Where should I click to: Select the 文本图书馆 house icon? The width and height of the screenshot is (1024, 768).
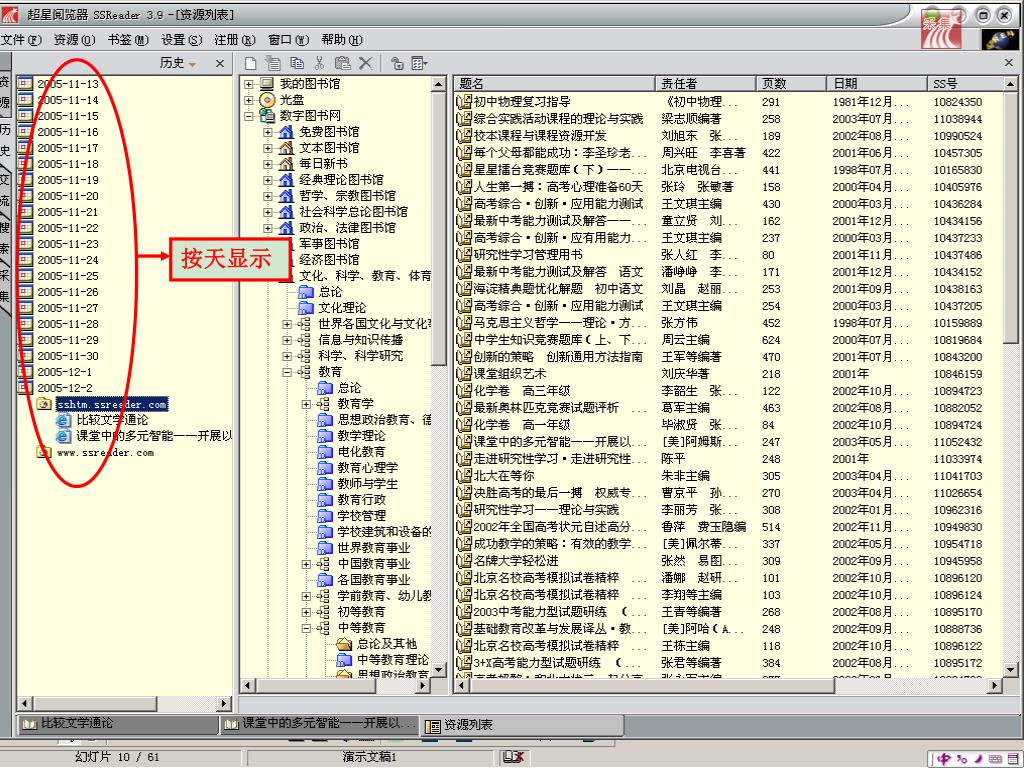[x=286, y=148]
